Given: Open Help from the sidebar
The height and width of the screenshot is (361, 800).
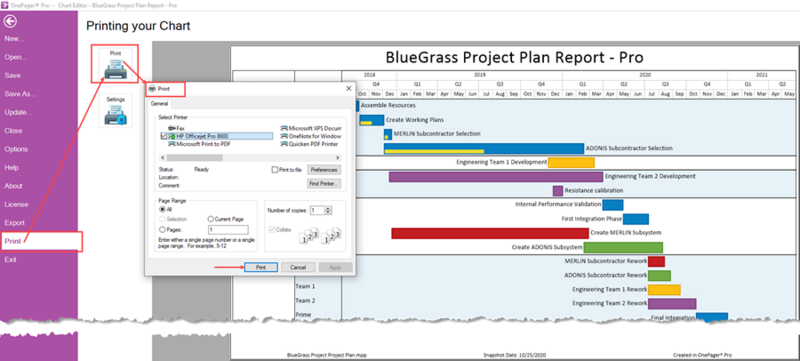Looking at the screenshot, I should [x=12, y=167].
